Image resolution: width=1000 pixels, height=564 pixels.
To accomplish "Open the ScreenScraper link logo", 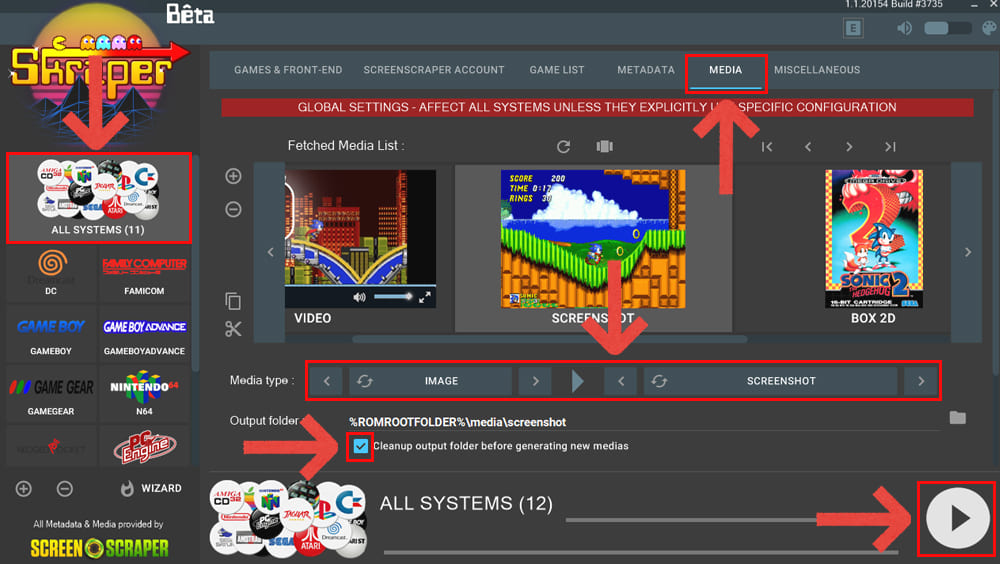I will click(99, 547).
